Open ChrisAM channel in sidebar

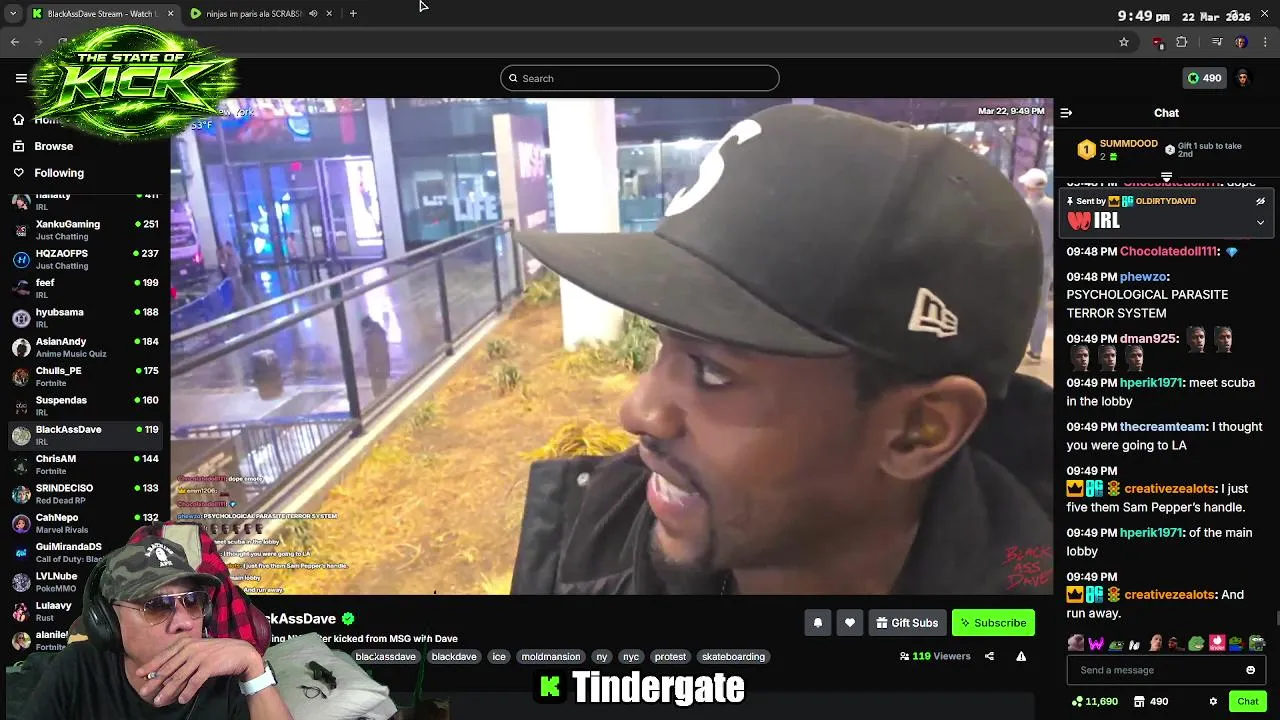click(85, 464)
